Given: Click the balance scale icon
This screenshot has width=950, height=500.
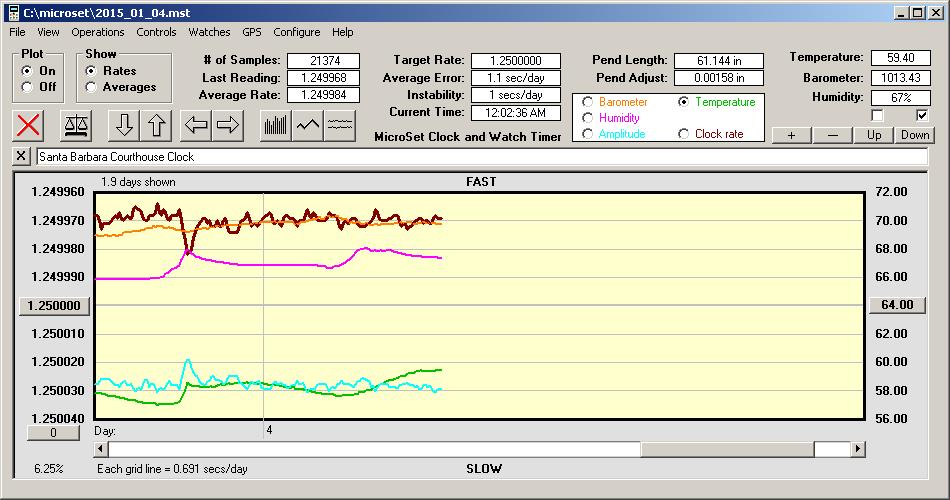Looking at the screenshot, I should (75, 126).
